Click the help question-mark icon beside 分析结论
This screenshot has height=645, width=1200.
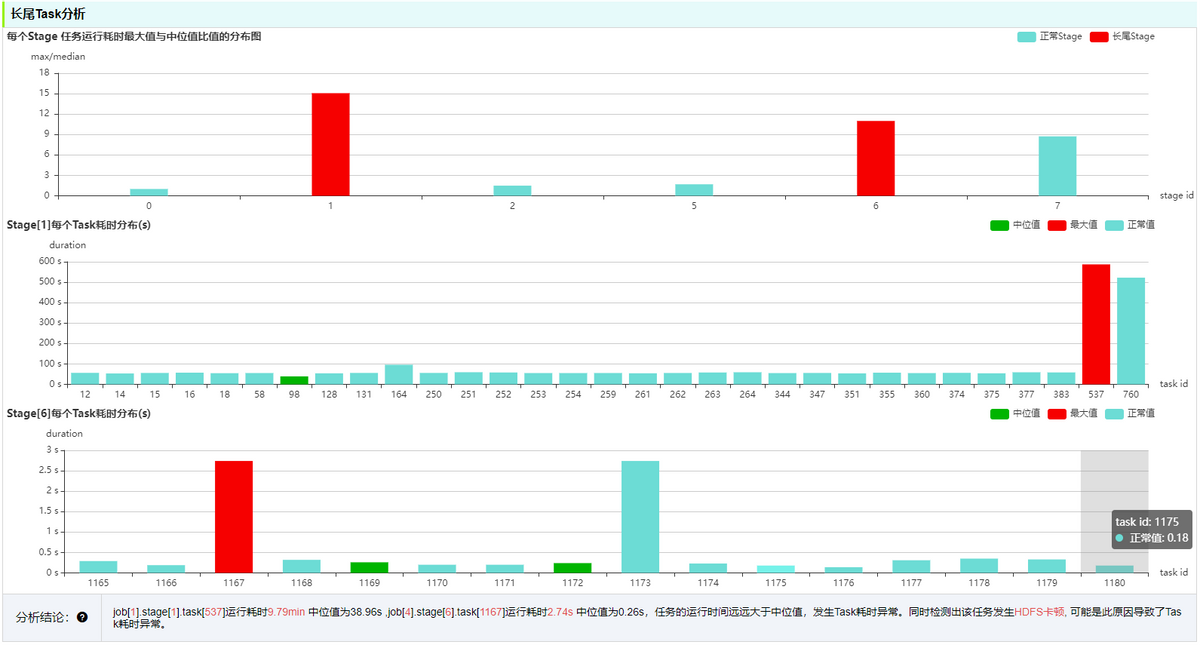click(x=82, y=617)
